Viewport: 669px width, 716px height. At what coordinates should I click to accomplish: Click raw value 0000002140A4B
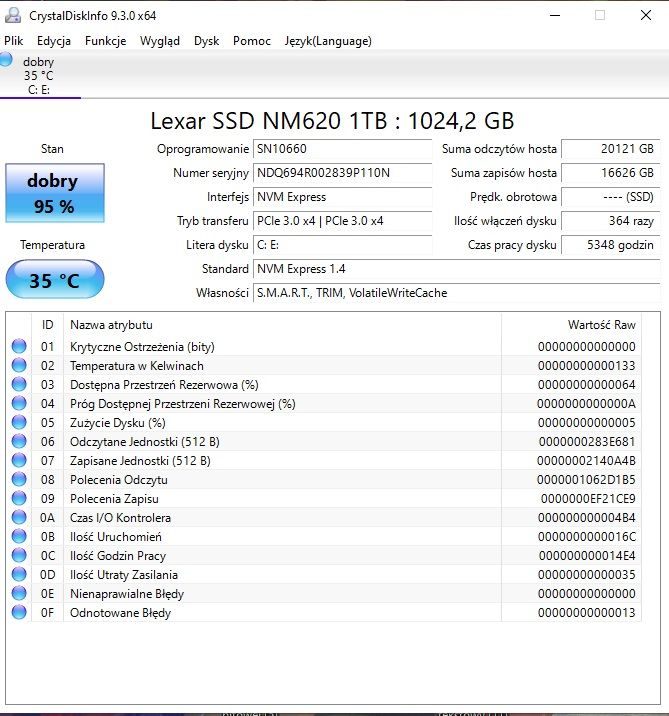(586, 461)
